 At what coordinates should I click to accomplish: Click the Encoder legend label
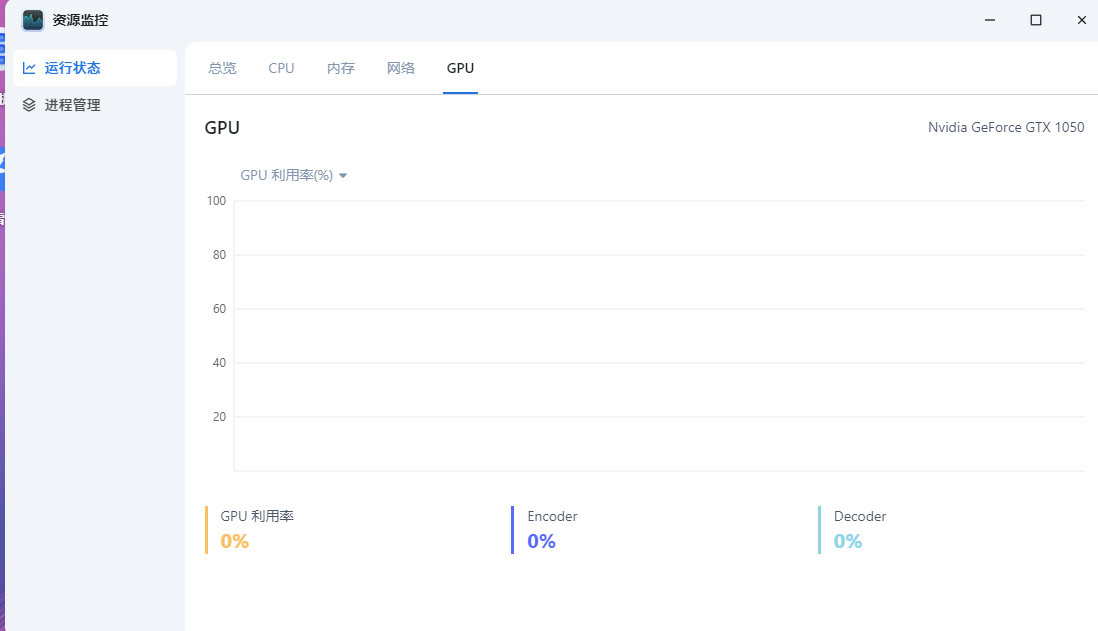click(x=553, y=516)
